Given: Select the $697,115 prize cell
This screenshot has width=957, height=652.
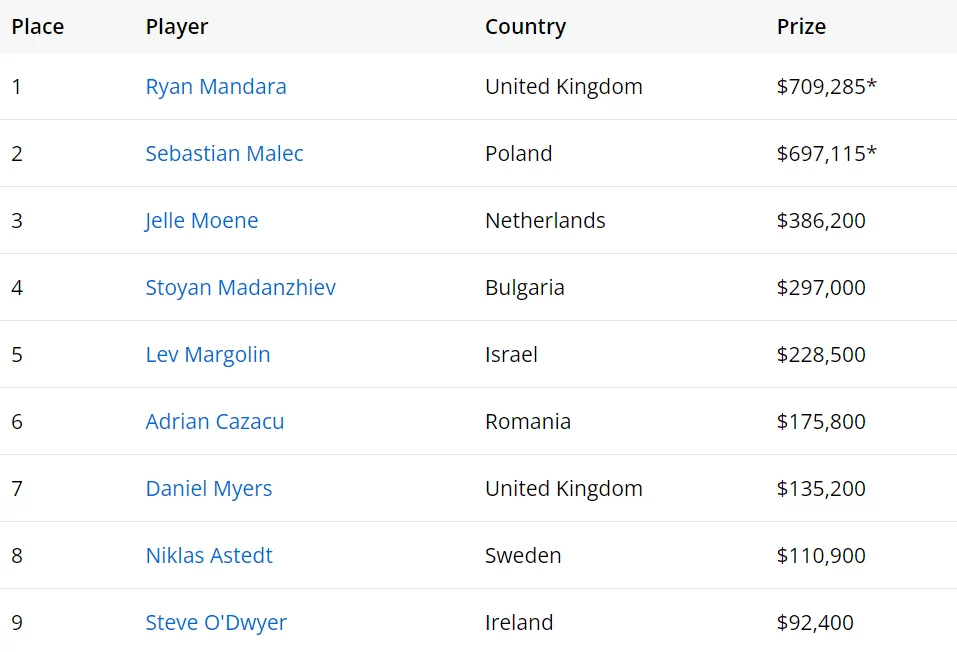Looking at the screenshot, I should point(825,154).
